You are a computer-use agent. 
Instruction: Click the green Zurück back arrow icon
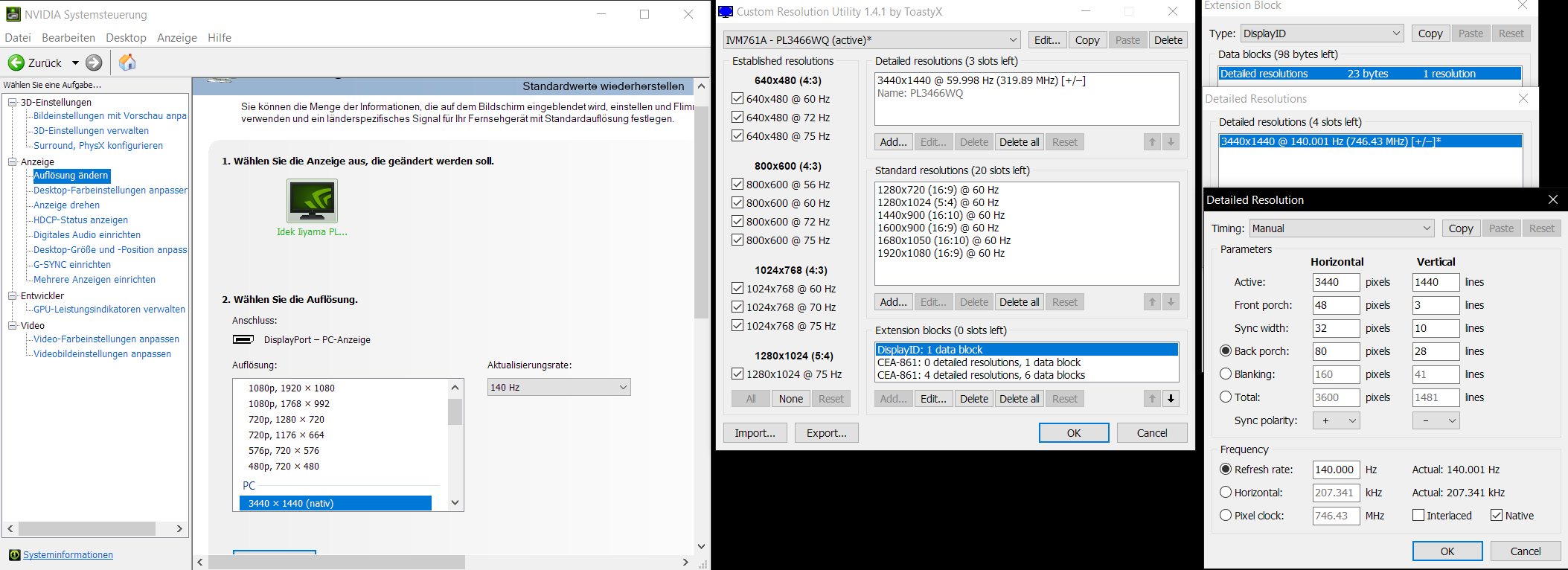pos(16,63)
